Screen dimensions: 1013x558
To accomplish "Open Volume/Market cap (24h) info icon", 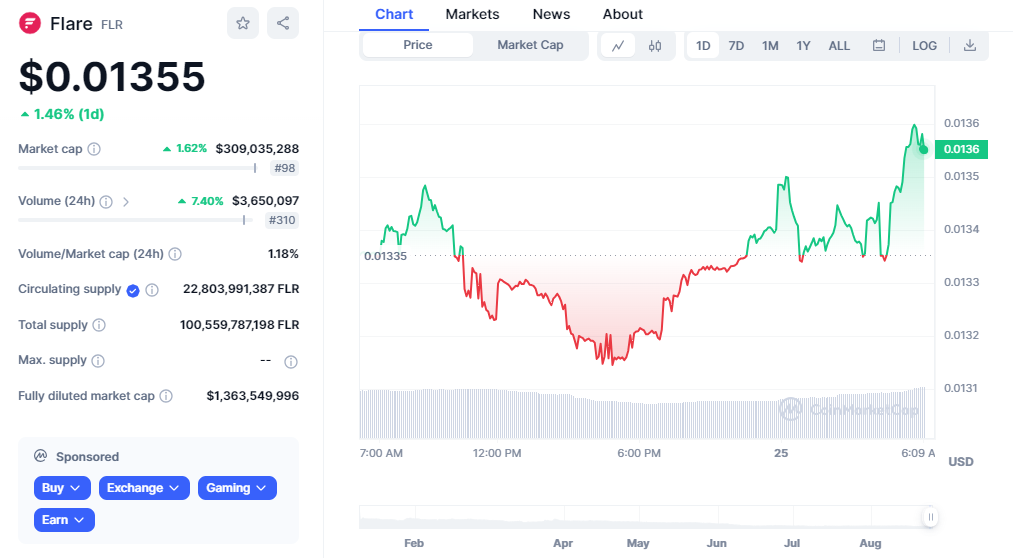I will 175,254.
